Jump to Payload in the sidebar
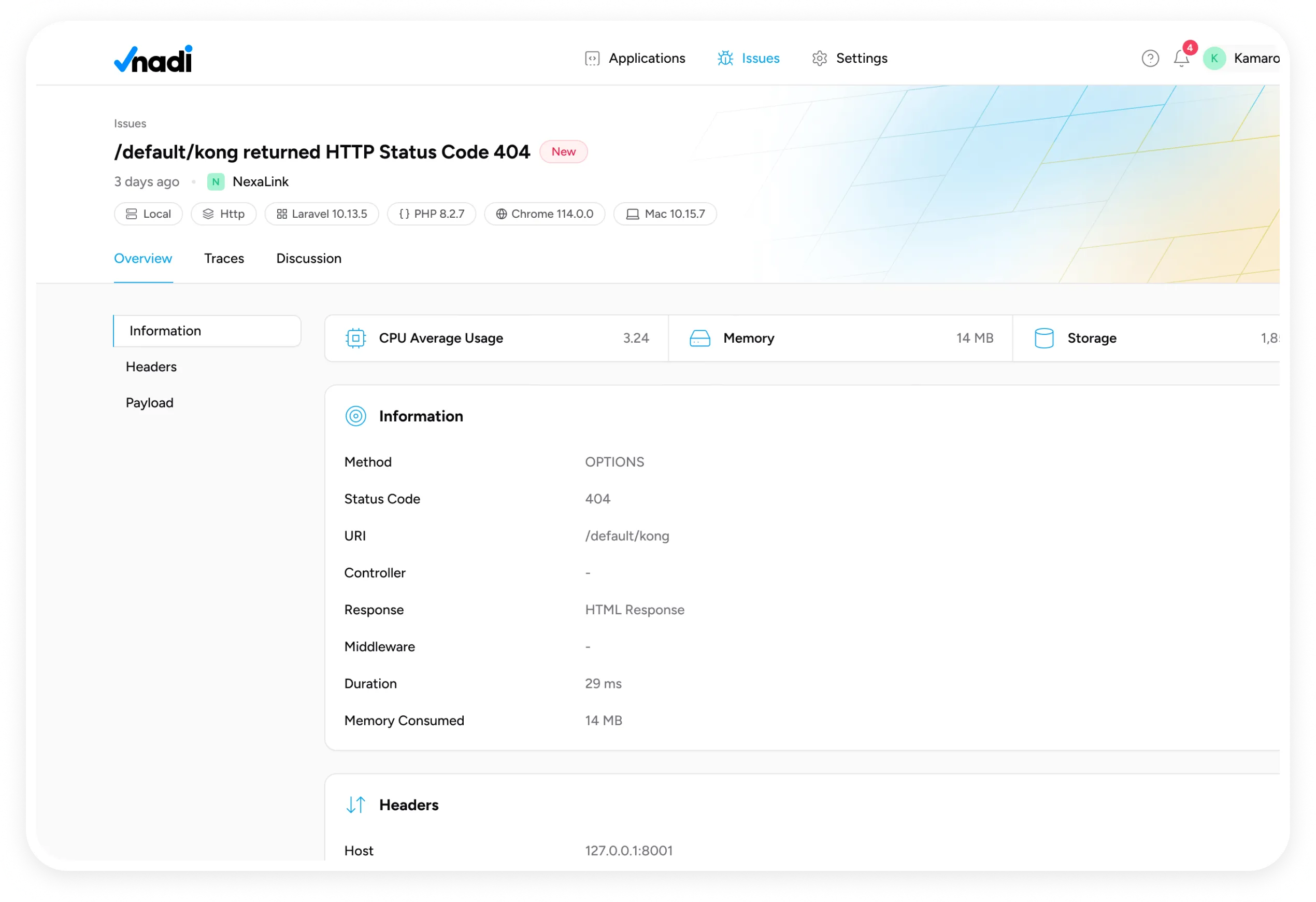This screenshot has height=902, width=1316. point(150,403)
